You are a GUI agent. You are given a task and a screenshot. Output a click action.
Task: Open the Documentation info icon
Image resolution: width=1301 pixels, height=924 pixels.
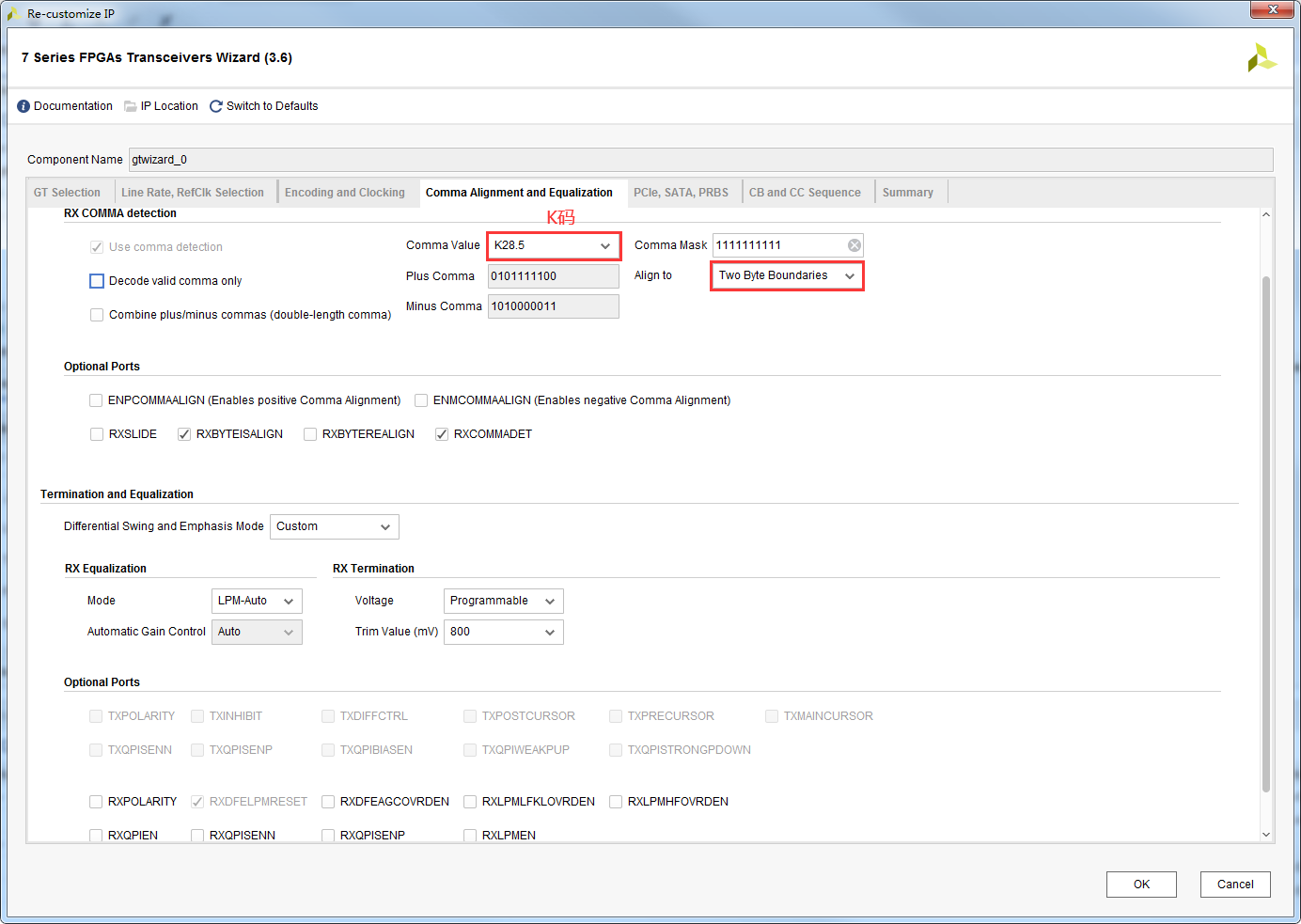[x=24, y=106]
